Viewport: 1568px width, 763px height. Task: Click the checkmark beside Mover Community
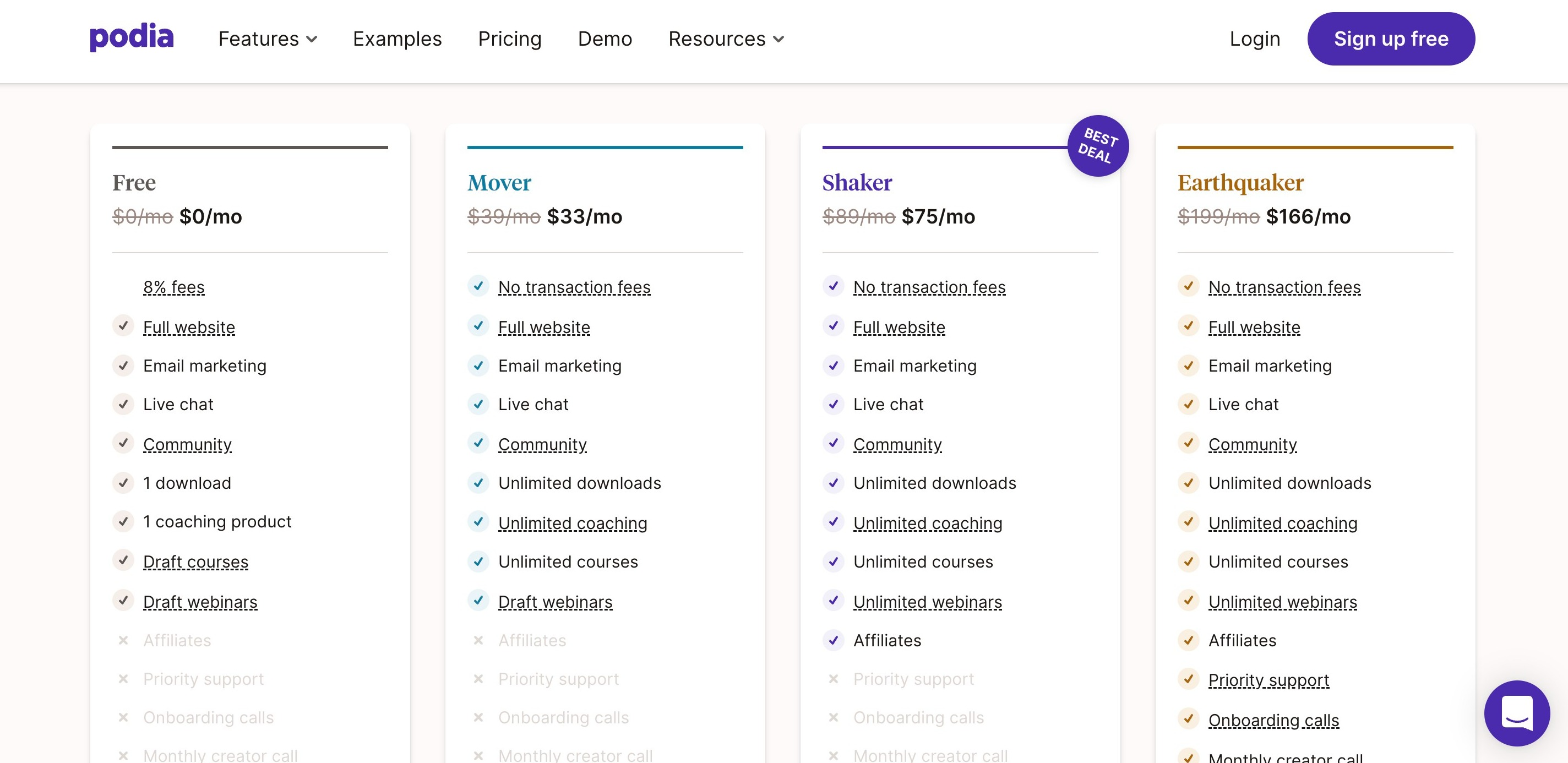point(478,443)
